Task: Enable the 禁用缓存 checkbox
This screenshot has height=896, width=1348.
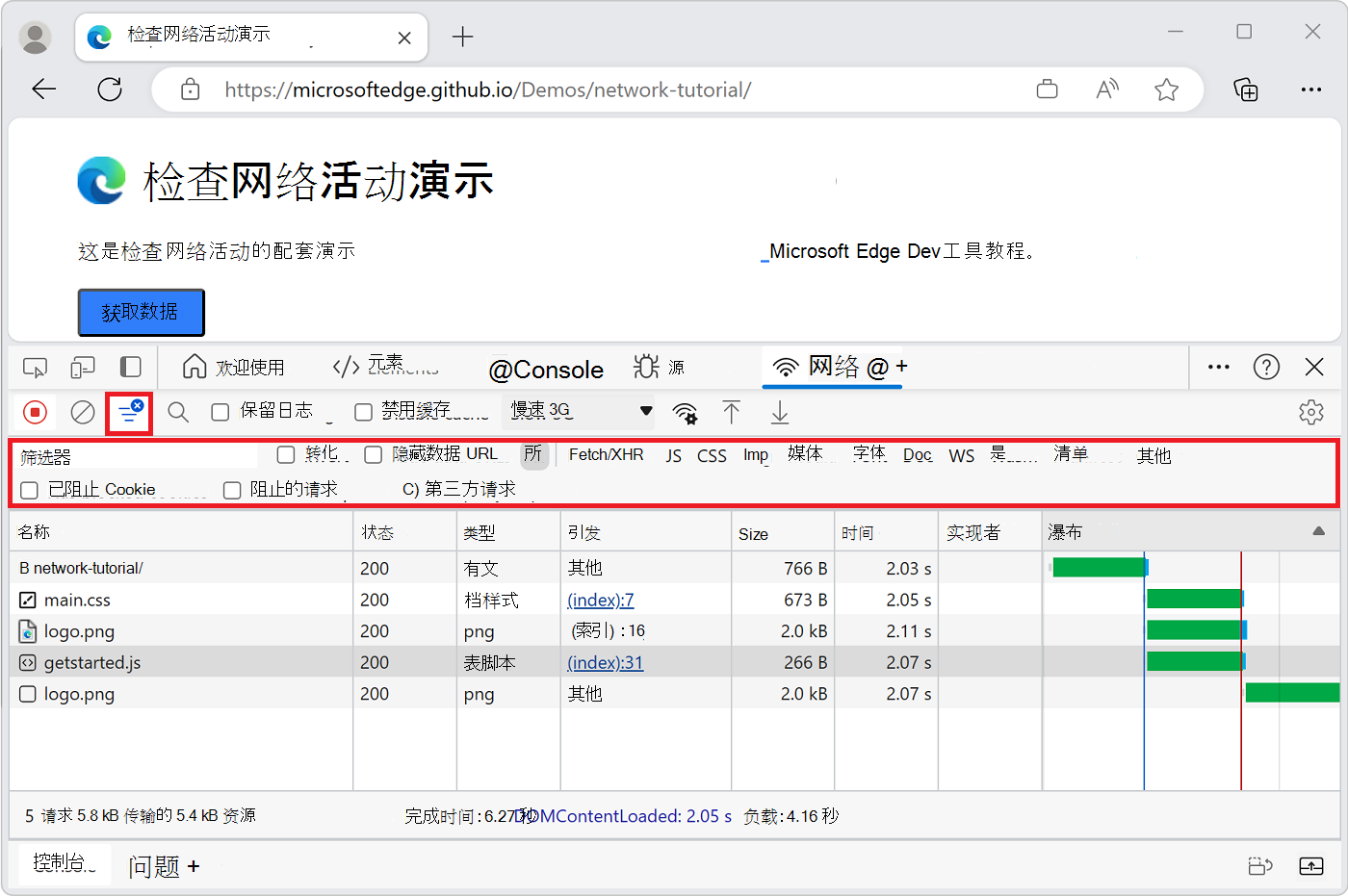Action: click(363, 412)
